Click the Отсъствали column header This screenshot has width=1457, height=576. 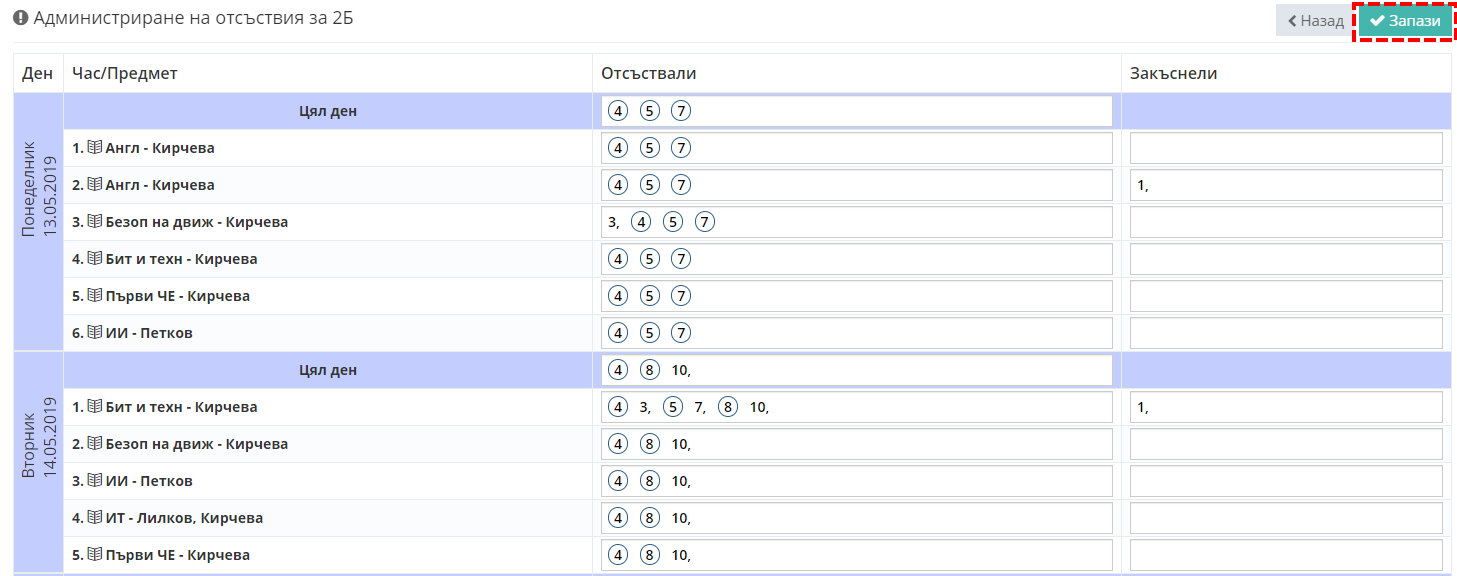tap(649, 74)
